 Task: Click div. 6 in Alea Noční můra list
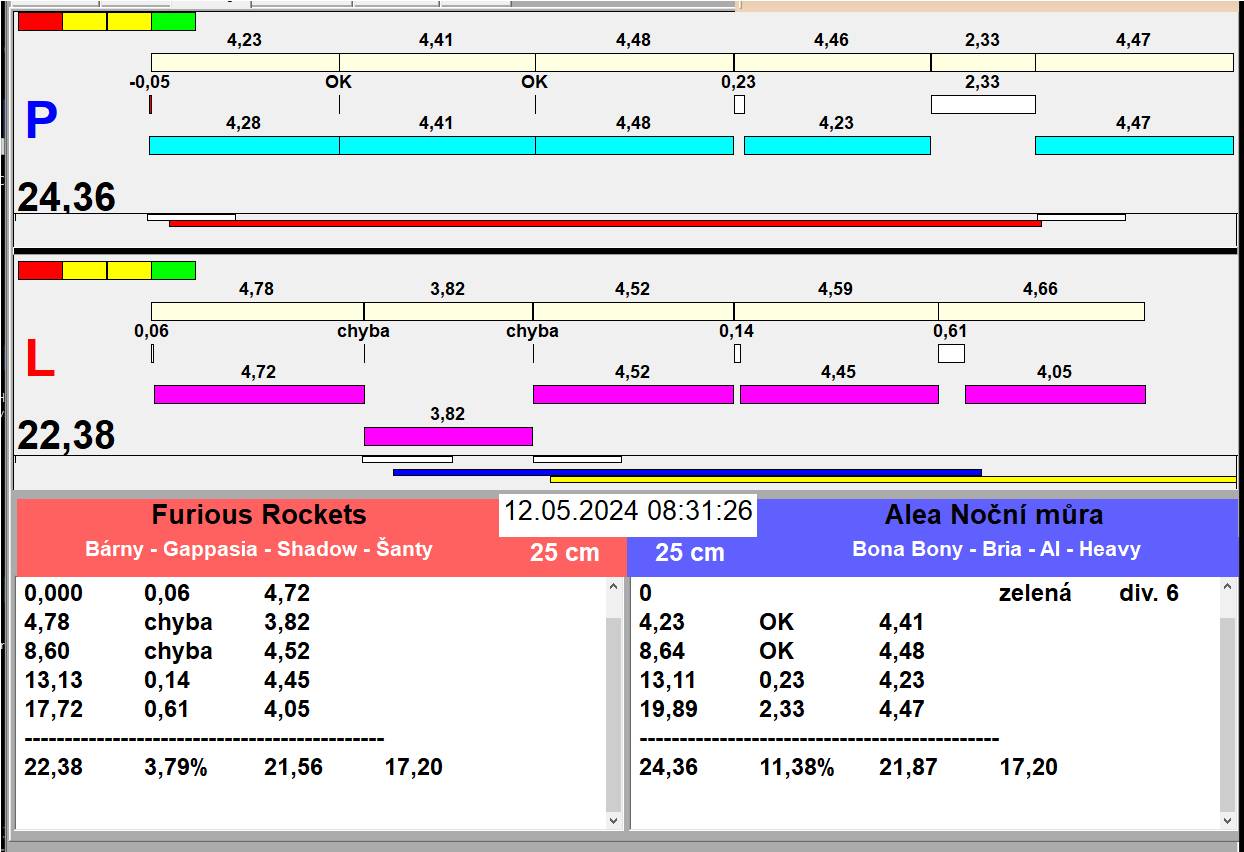coord(1149,593)
